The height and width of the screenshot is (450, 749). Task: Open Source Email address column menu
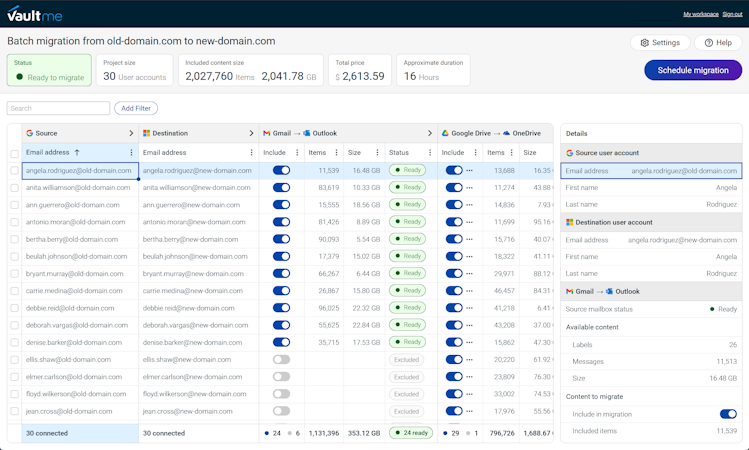click(x=131, y=152)
